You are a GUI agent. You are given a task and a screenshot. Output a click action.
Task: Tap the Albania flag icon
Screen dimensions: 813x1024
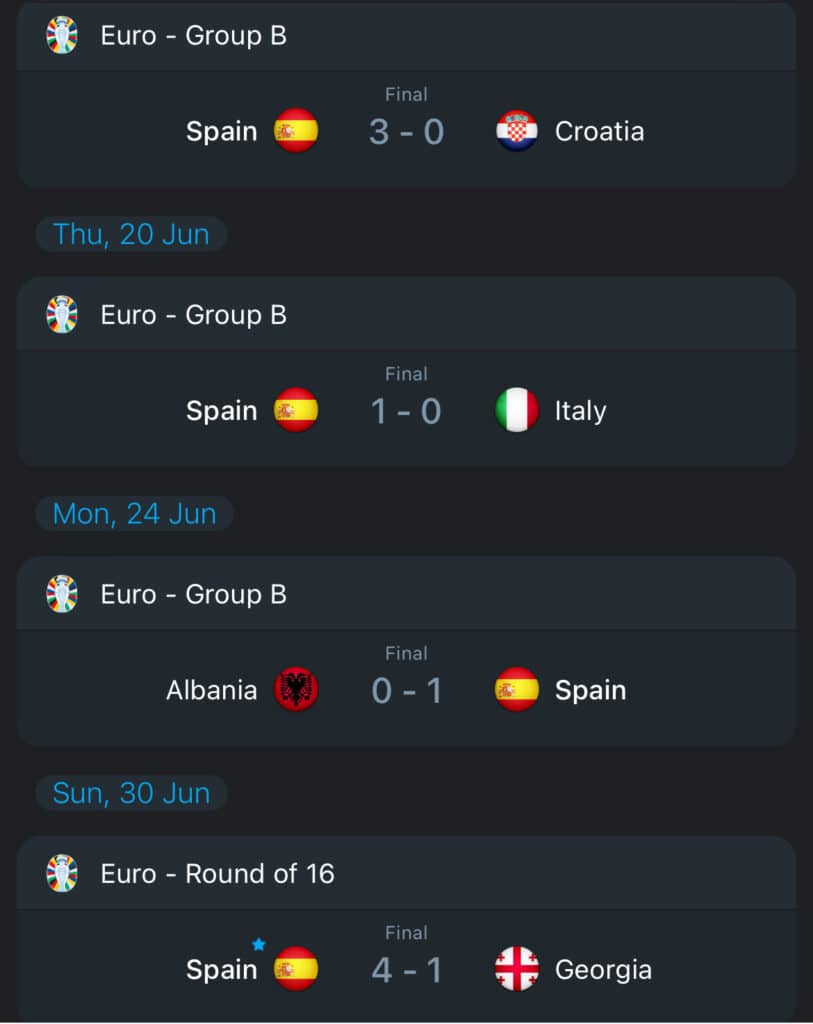click(x=296, y=690)
